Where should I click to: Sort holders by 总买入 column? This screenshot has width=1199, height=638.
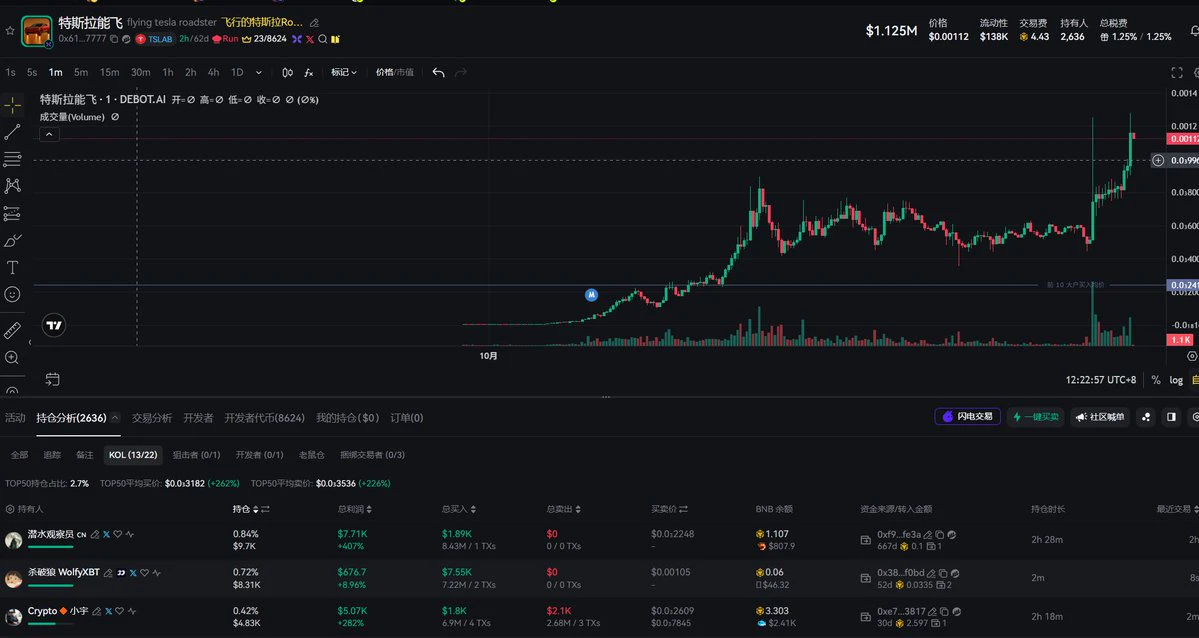[x=473, y=509]
